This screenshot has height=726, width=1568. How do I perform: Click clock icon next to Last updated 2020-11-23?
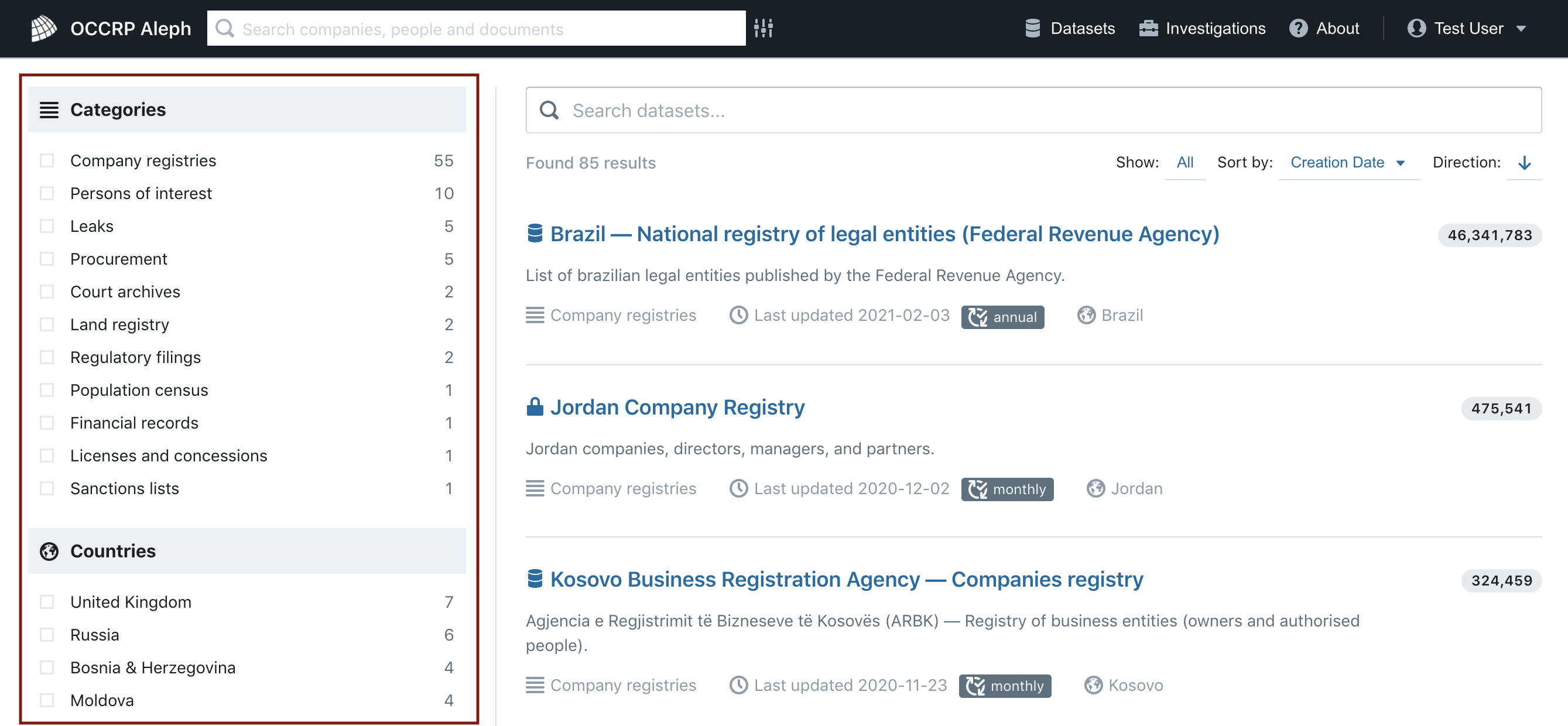[738, 684]
